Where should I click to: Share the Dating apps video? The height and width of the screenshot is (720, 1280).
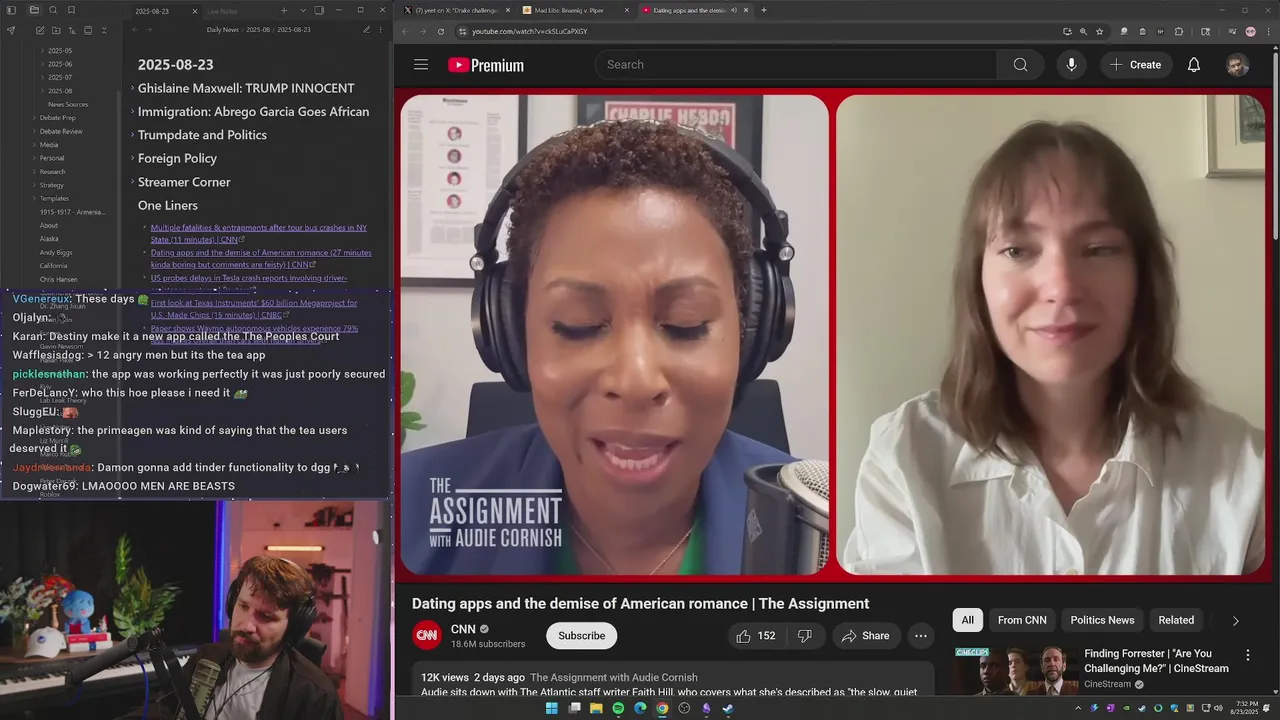865,636
